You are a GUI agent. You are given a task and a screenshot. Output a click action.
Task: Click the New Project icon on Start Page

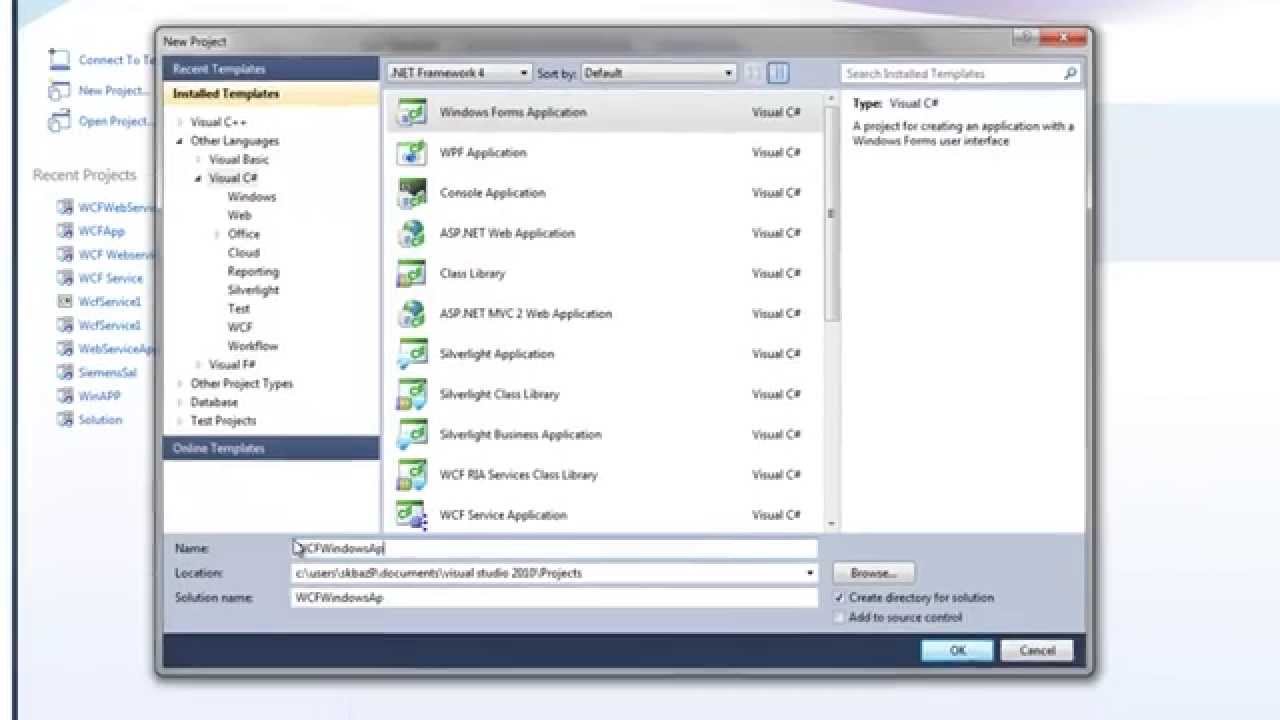[x=60, y=91]
